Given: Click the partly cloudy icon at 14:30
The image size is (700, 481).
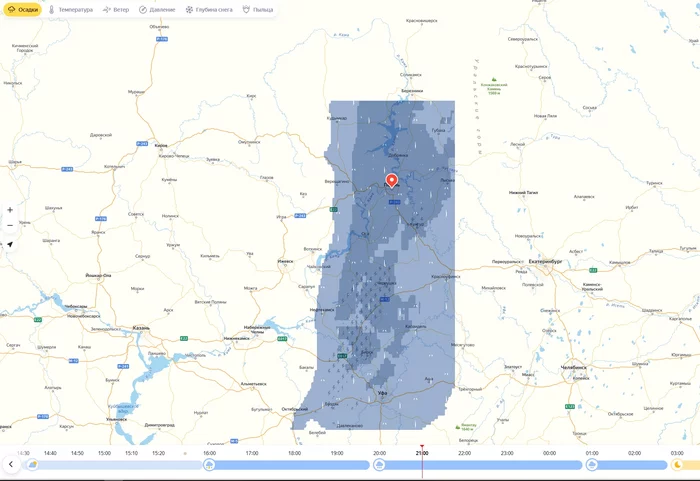Looking at the screenshot, I should [x=32, y=465].
